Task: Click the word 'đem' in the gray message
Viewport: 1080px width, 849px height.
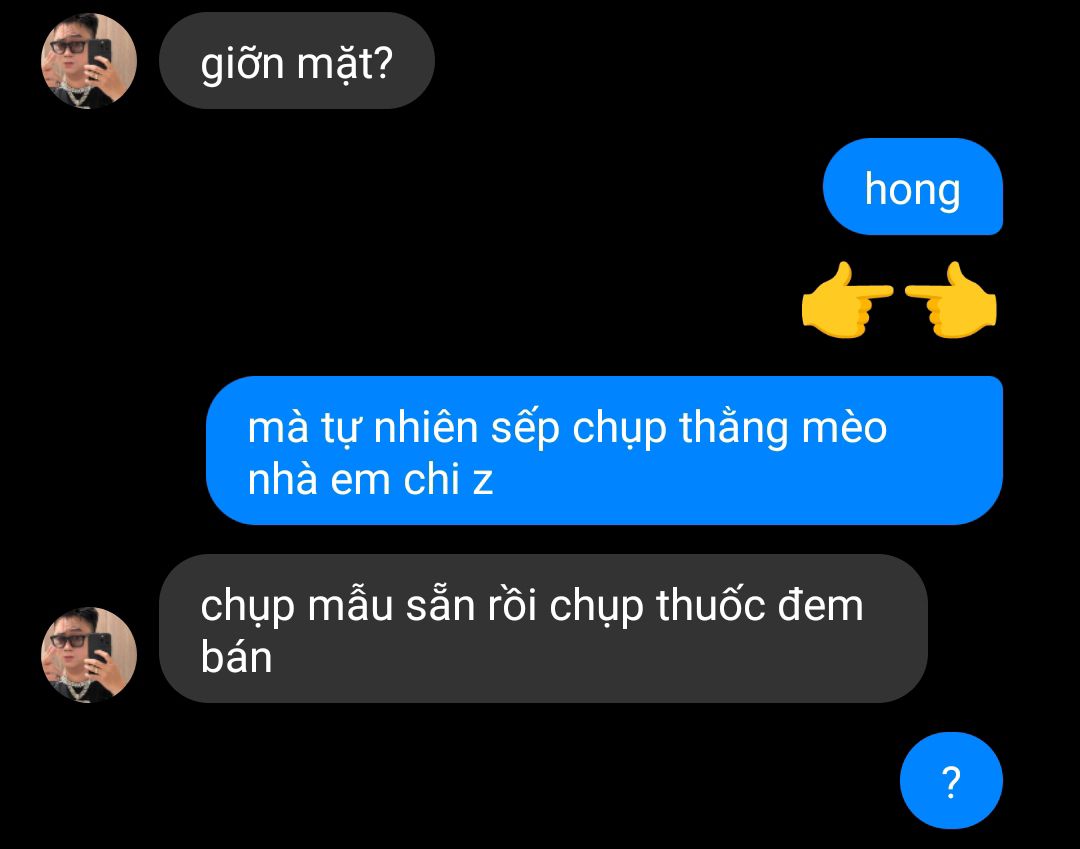Action: click(821, 605)
